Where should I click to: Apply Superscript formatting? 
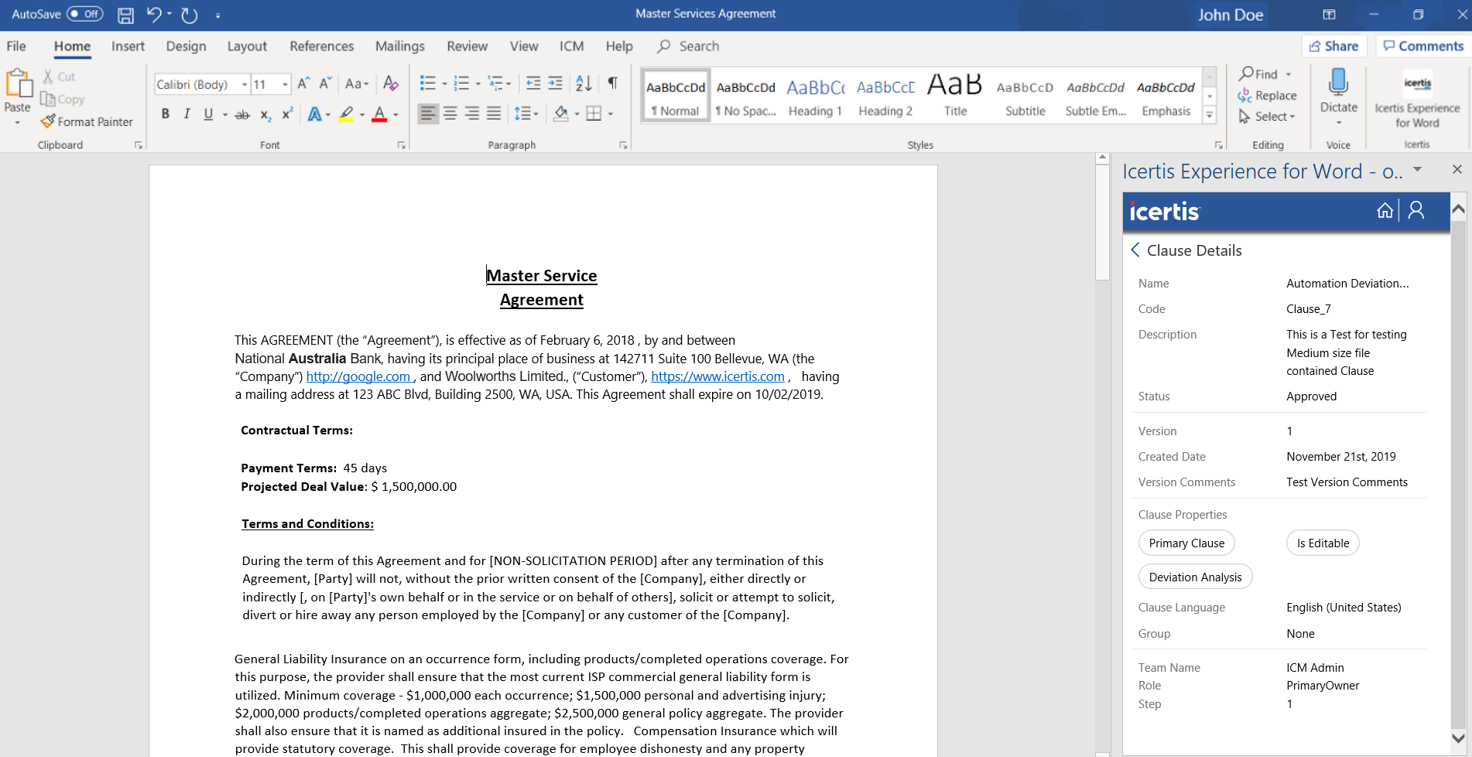(287, 115)
